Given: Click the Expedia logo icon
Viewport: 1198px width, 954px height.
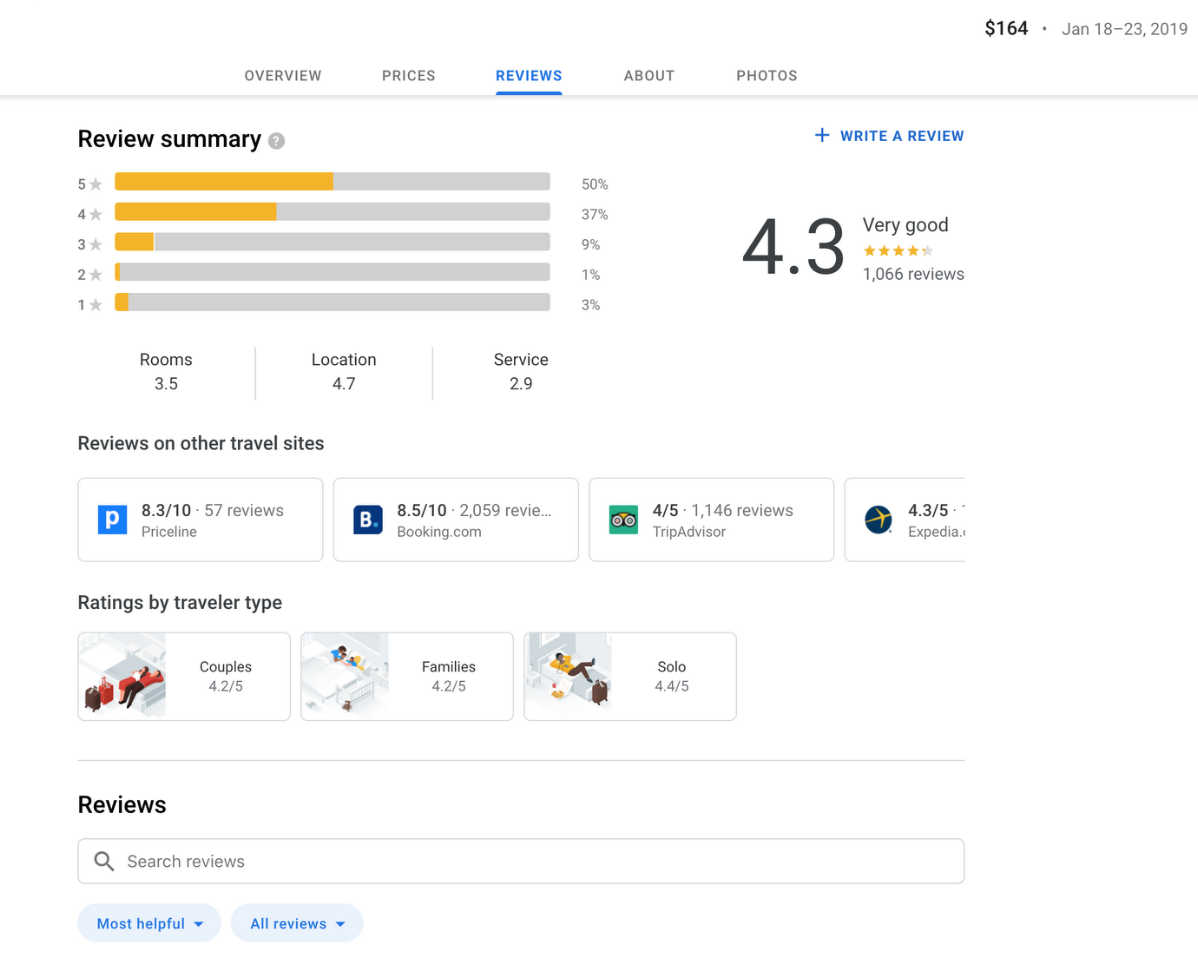Looking at the screenshot, I should [878, 520].
